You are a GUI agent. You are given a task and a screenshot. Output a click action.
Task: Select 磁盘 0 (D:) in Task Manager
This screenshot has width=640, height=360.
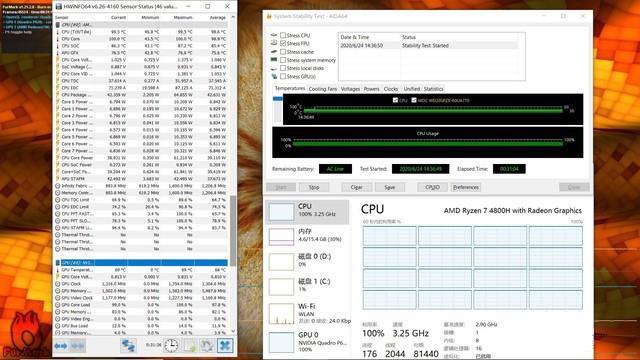coord(308,261)
